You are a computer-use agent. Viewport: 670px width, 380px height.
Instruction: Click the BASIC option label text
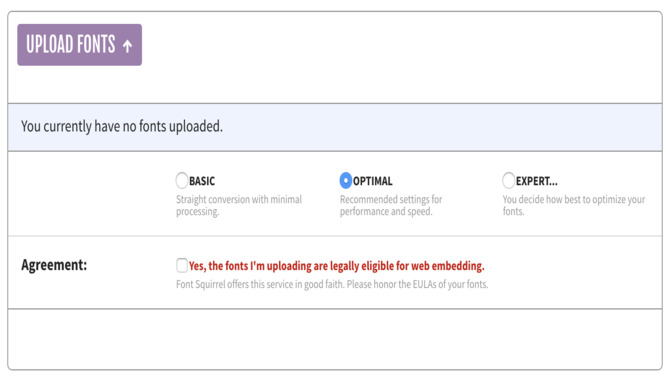click(202, 181)
